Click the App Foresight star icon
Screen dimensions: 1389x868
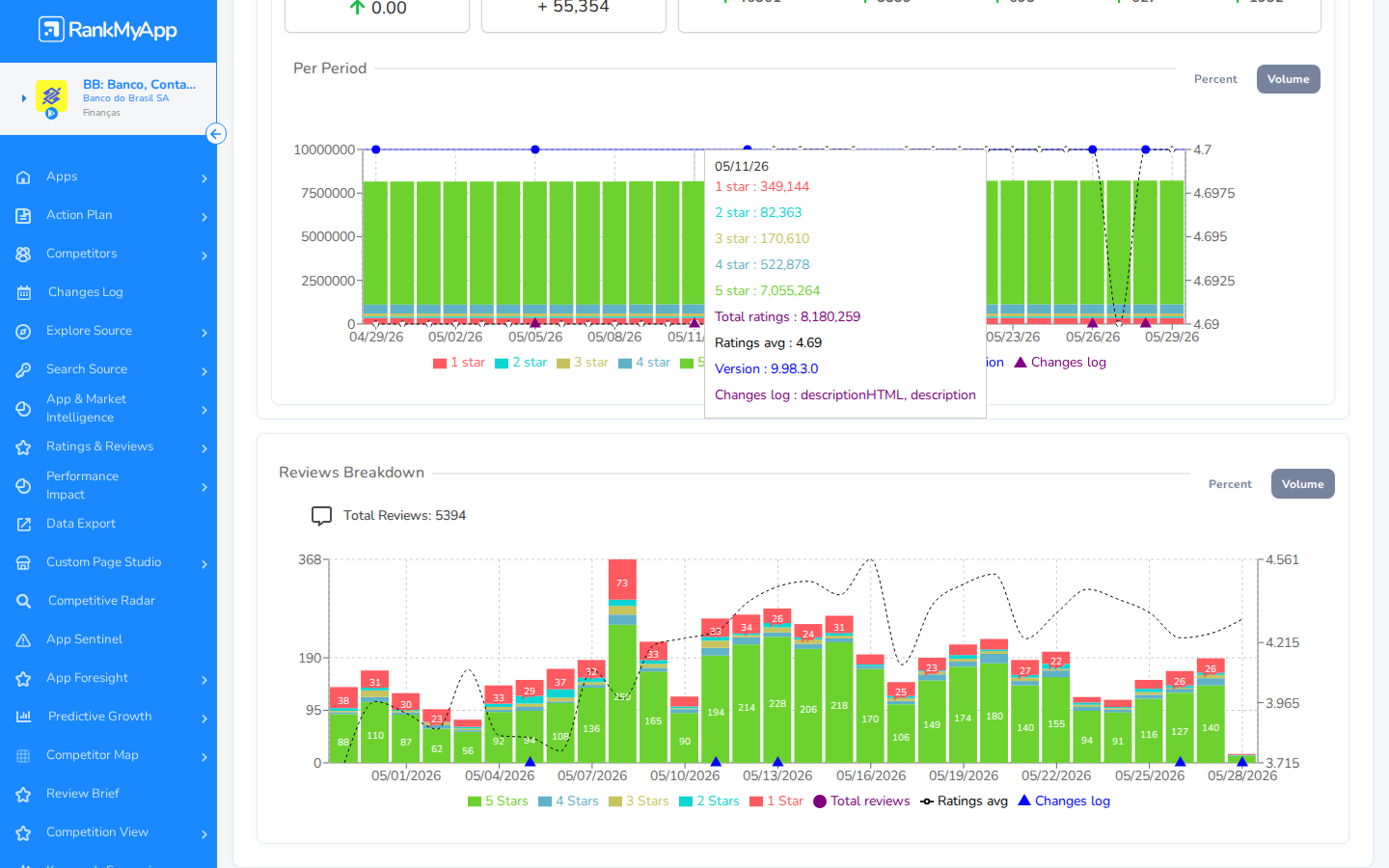(x=23, y=679)
